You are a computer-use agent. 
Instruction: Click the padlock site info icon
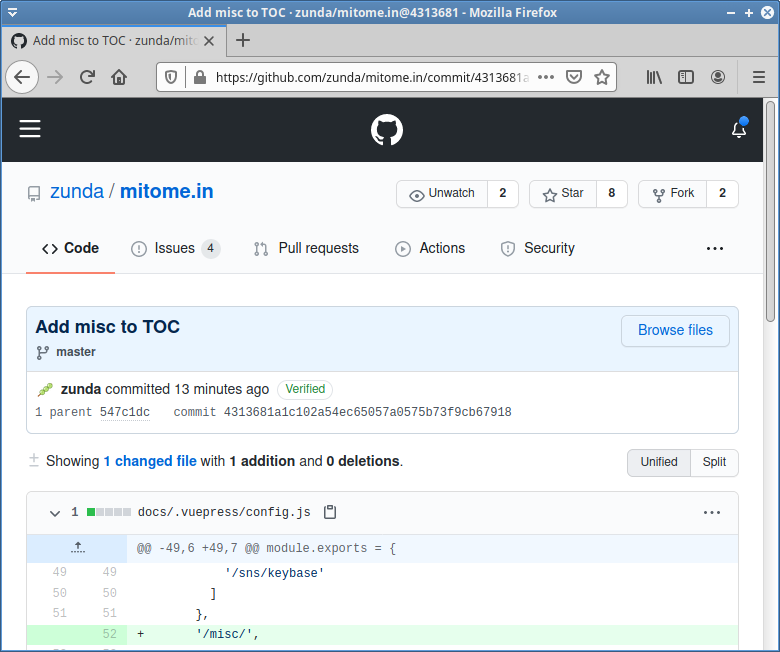(200, 77)
